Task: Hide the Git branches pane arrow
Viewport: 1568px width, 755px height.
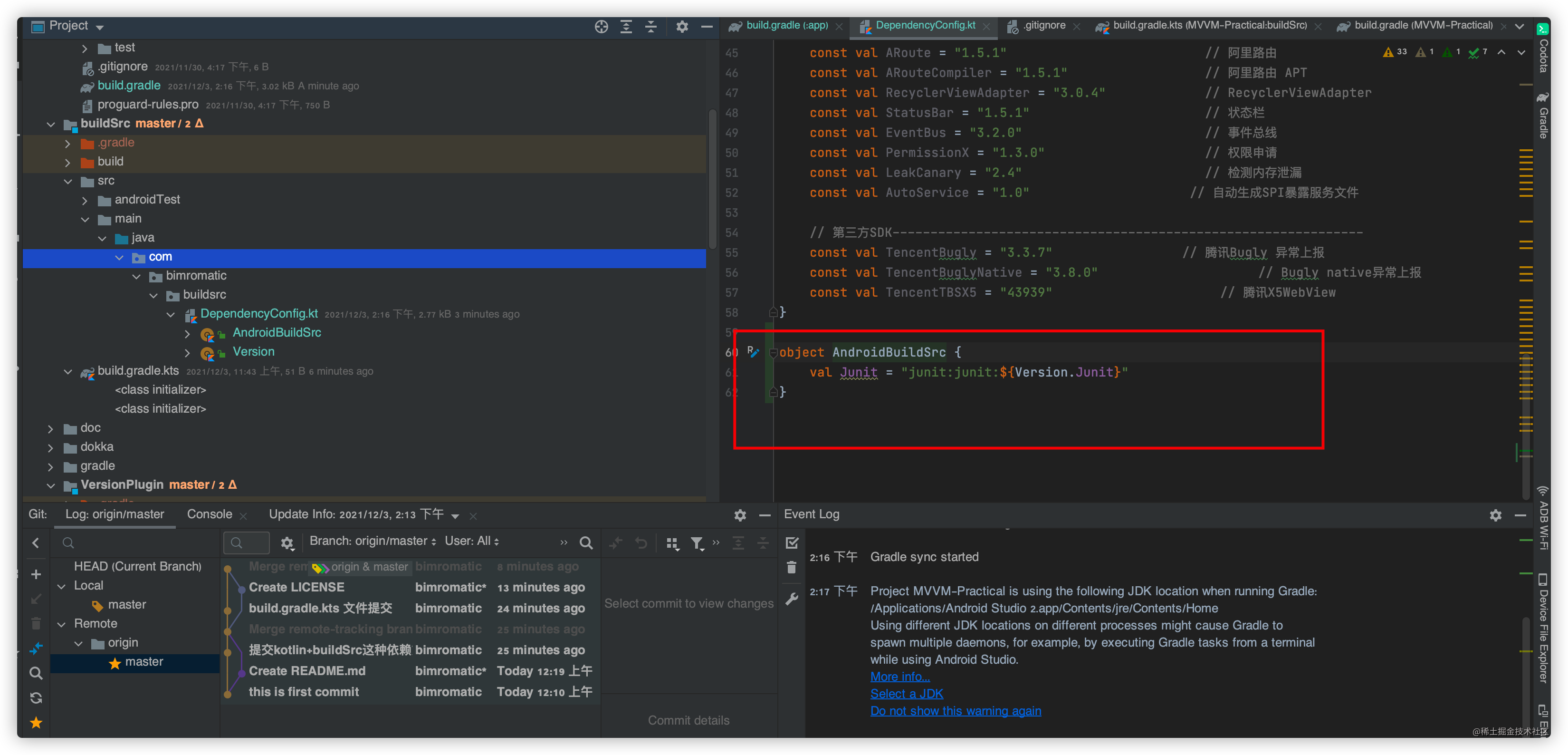Action: click(x=36, y=542)
